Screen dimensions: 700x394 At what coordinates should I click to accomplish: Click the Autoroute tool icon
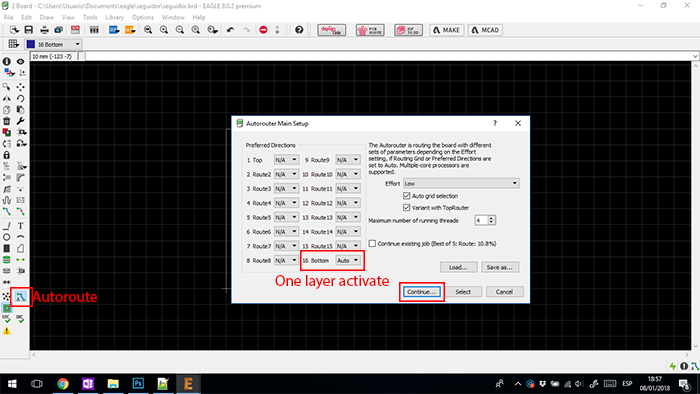coord(21,297)
